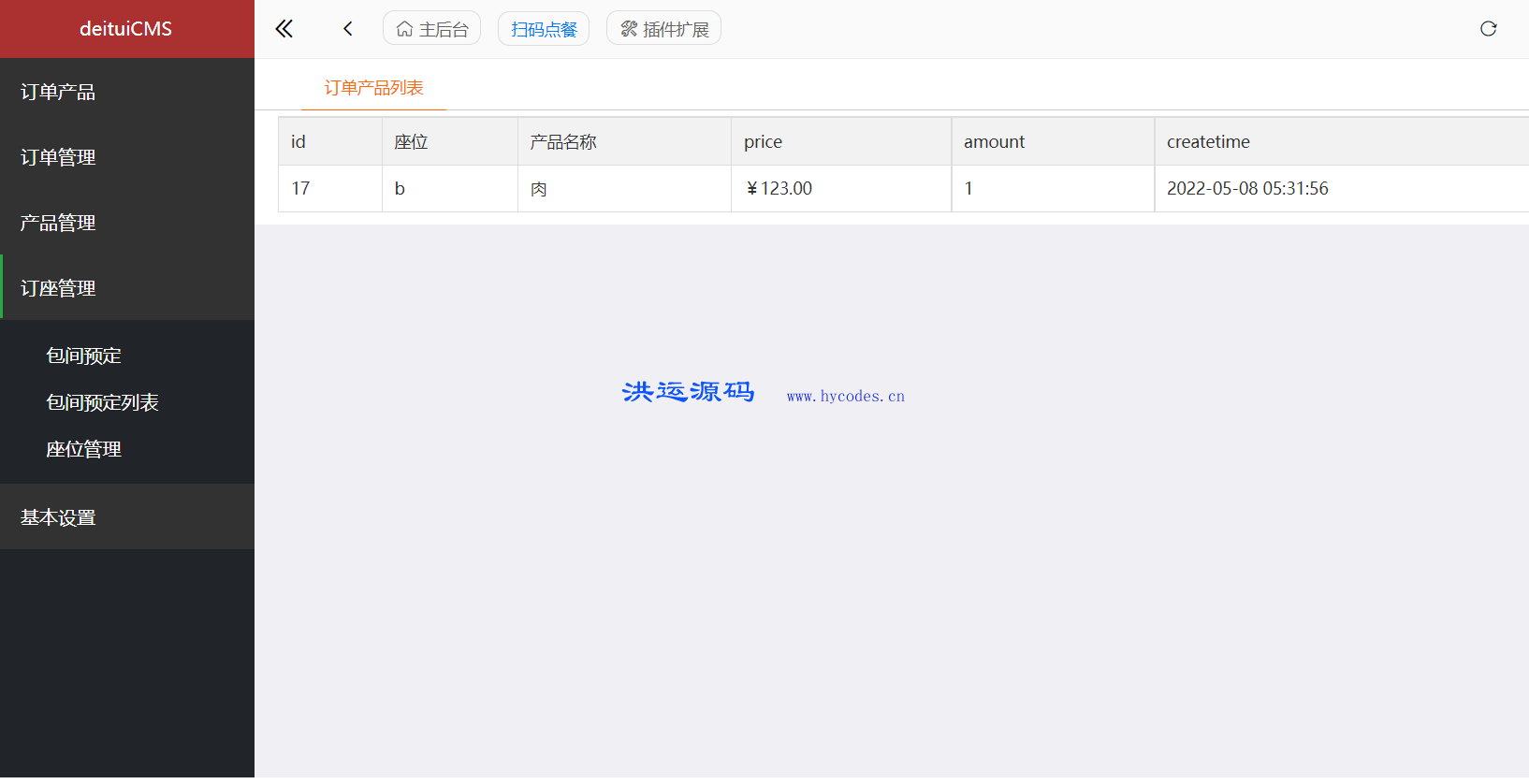
Task: Click the amount column header
Action: coord(1053,141)
